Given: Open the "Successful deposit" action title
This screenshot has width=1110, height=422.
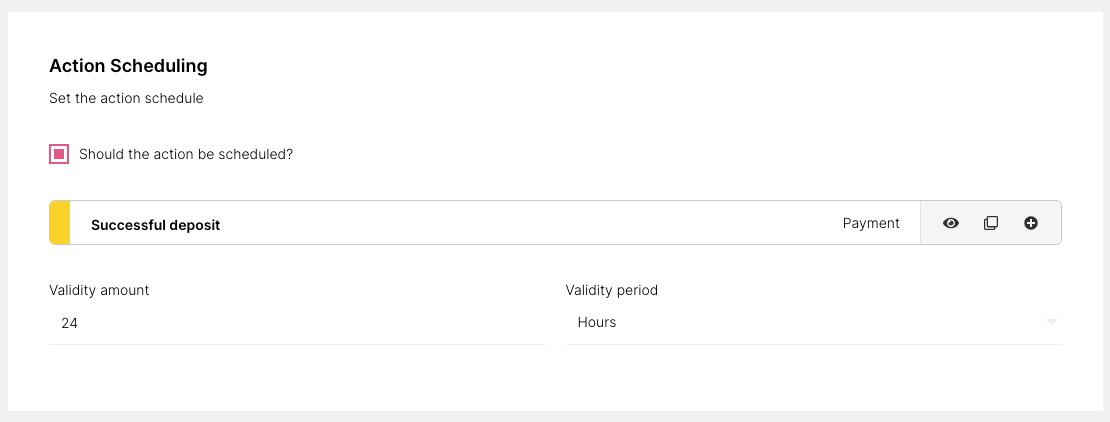Looking at the screenshot, I should click(155, 225).
